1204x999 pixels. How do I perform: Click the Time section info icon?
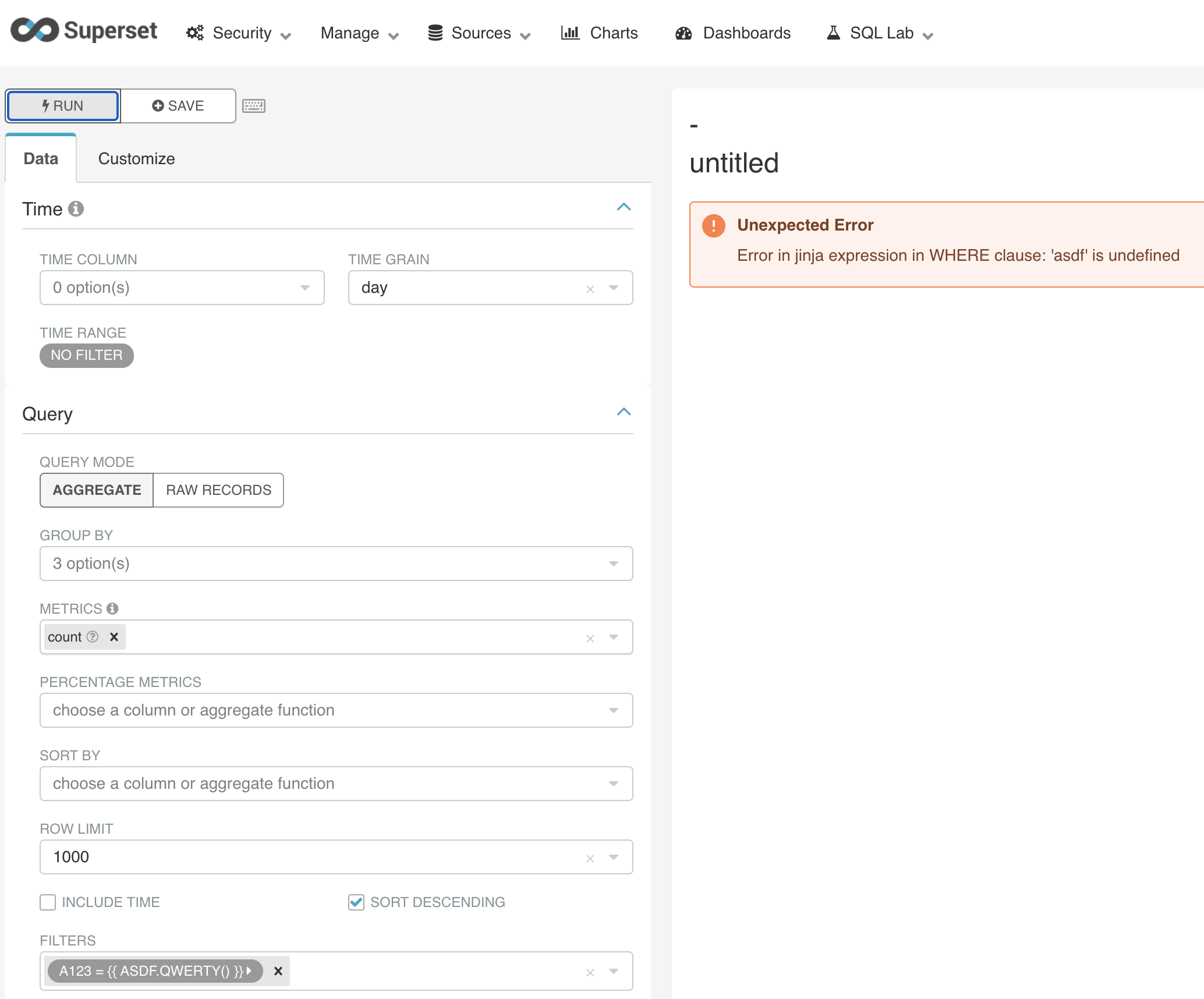click(x=76, y=209)
